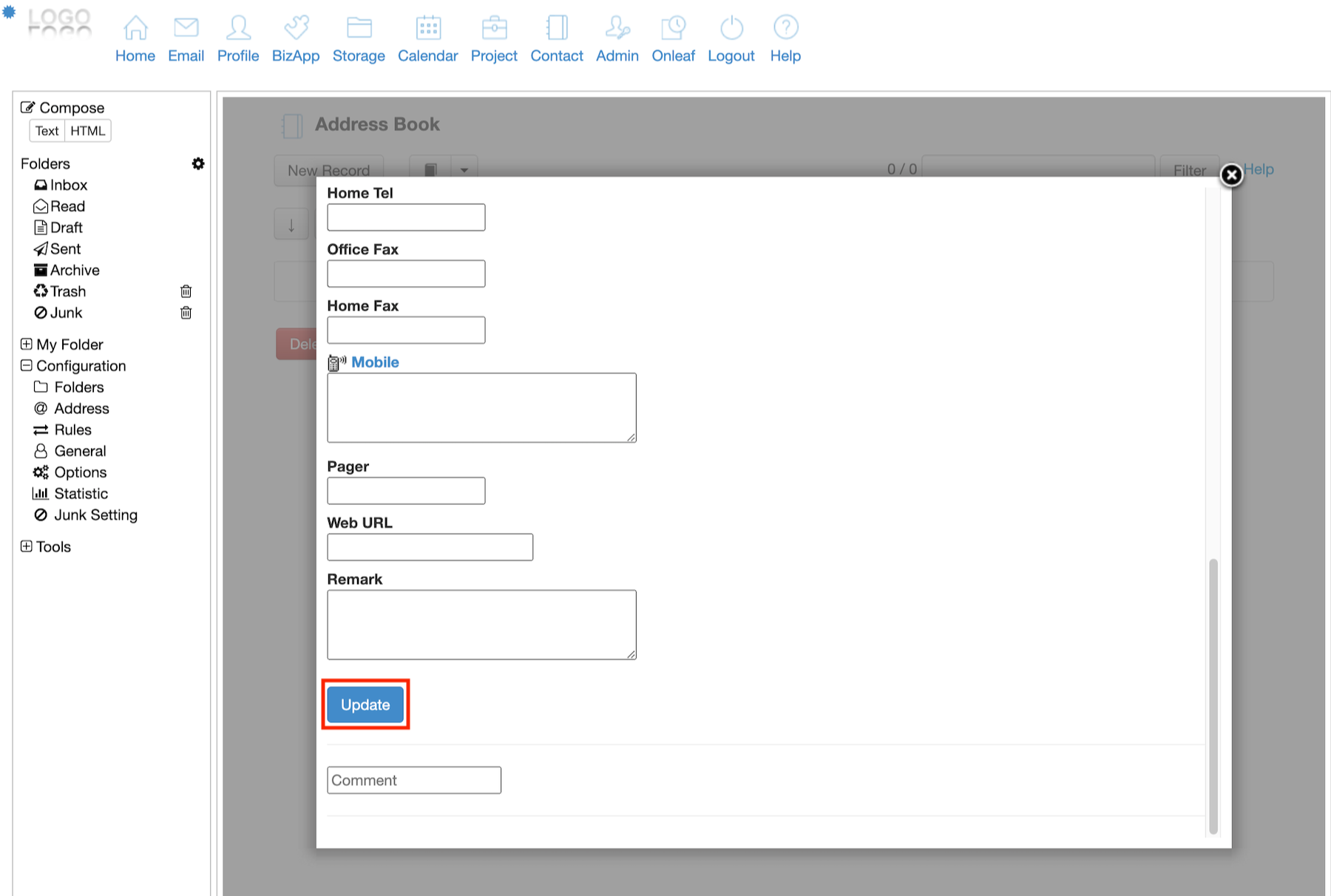Open the Project briefcase icon
1331x896 pixels.
click(494, 28)
